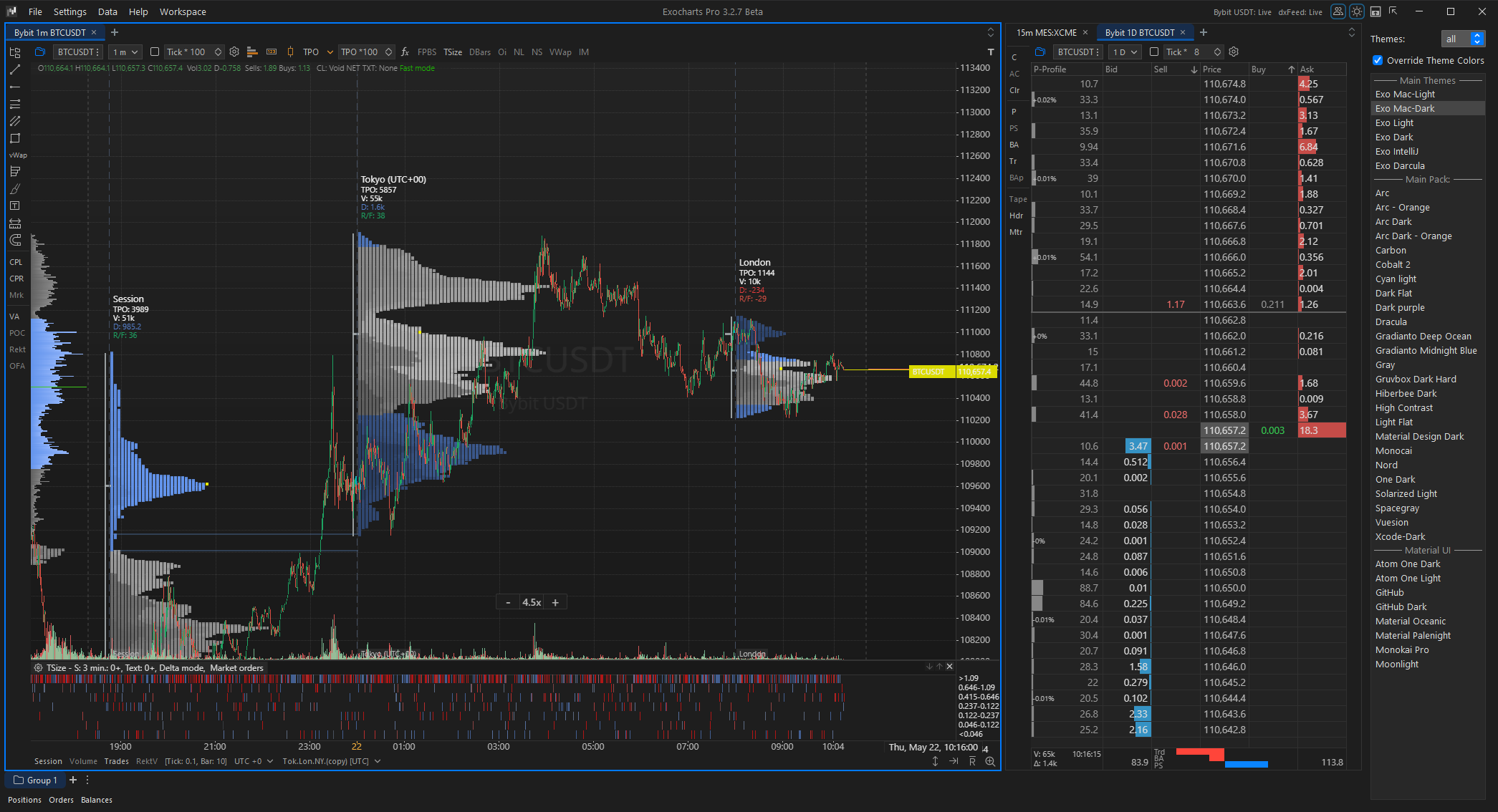Open the File menu

coord(35,11)
